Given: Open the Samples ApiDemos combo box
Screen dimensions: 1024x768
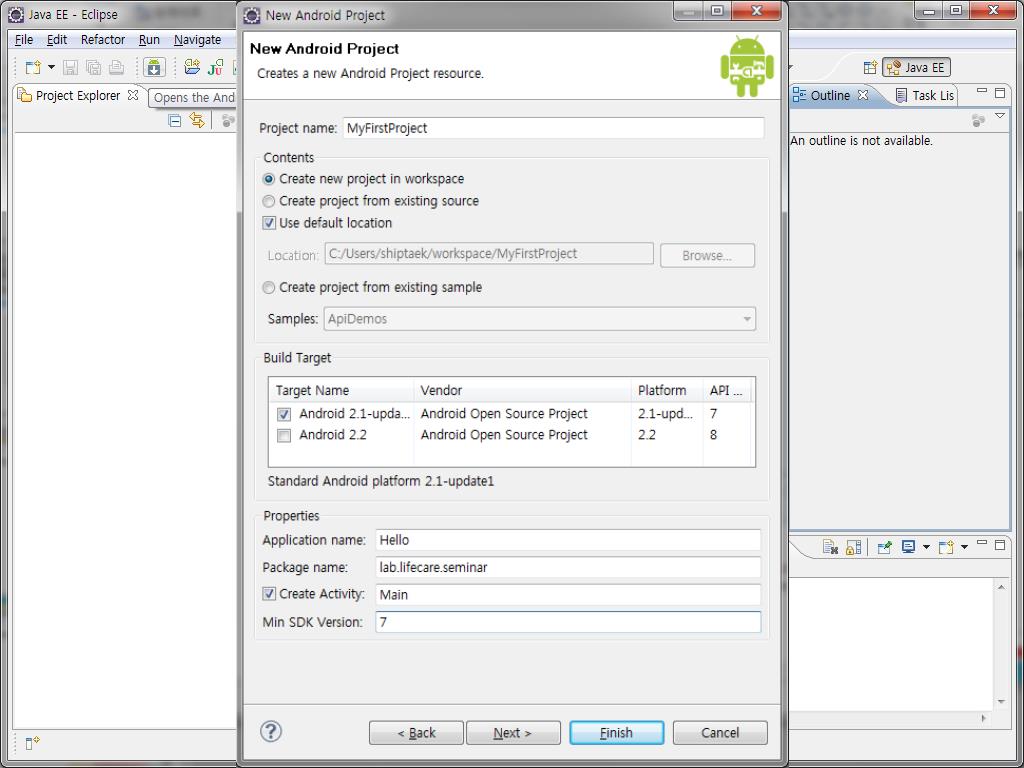Looking at the screenshot, I should tap(539, 319).
